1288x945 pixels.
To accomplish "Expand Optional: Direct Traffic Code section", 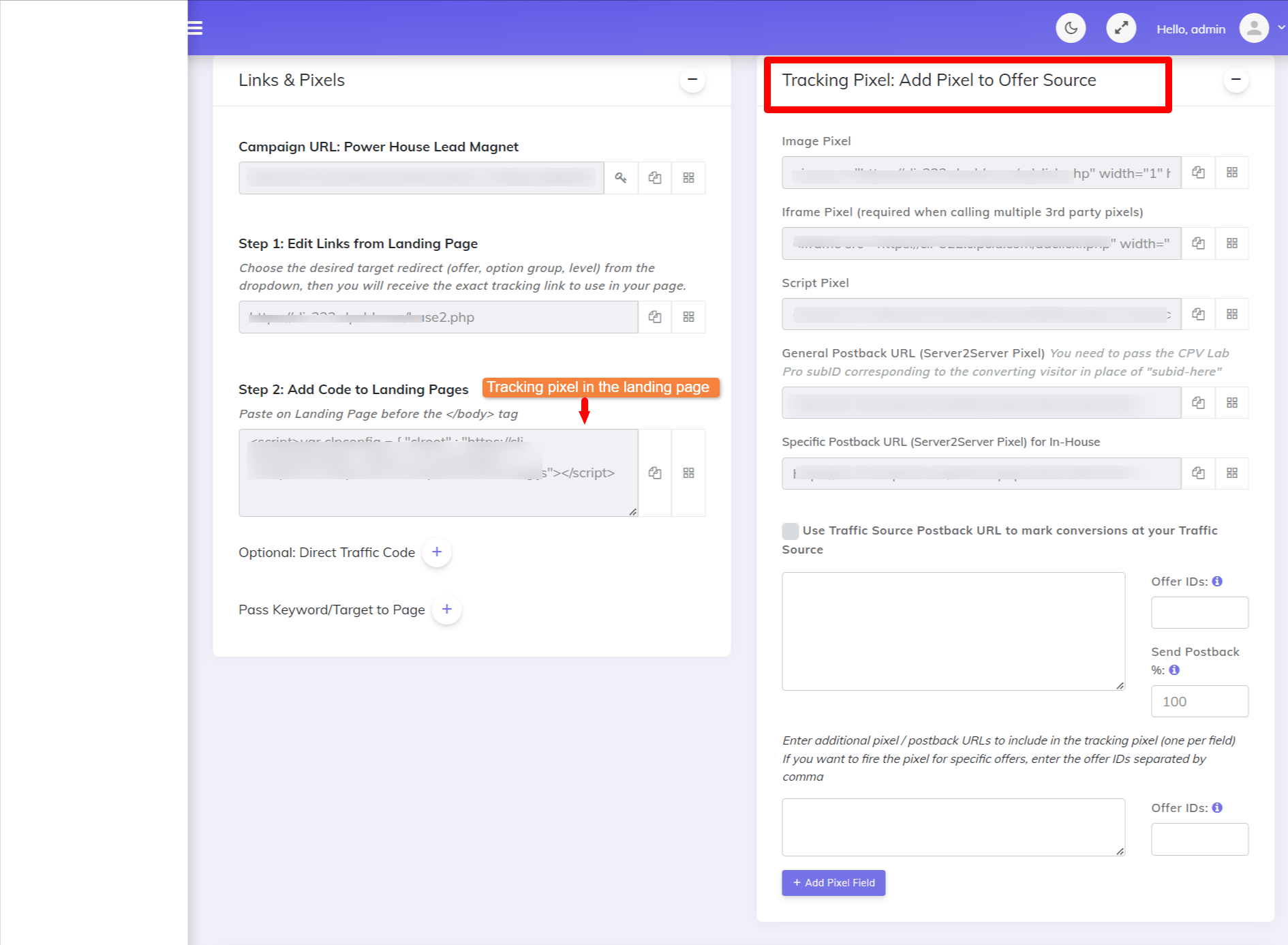I will click(x=437, y=552).
